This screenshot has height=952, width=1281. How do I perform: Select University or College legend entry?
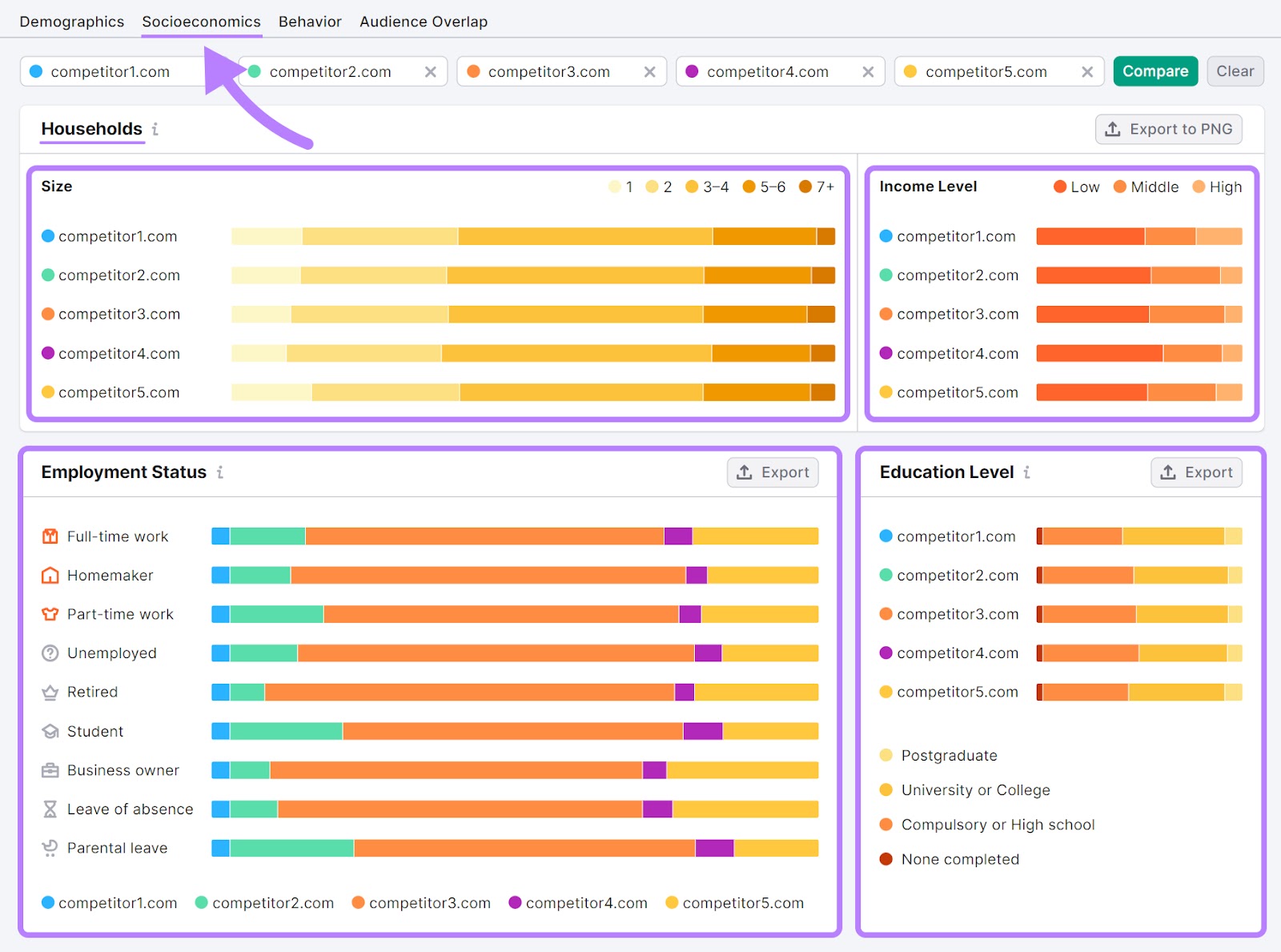[965, 790]
